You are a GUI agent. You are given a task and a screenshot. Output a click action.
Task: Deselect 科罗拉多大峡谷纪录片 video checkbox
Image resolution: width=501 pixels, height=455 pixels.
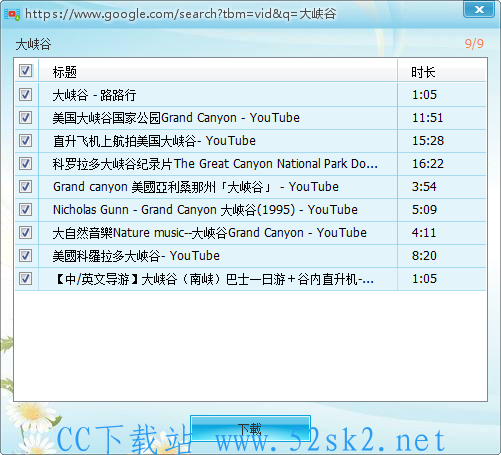[25, 164]
